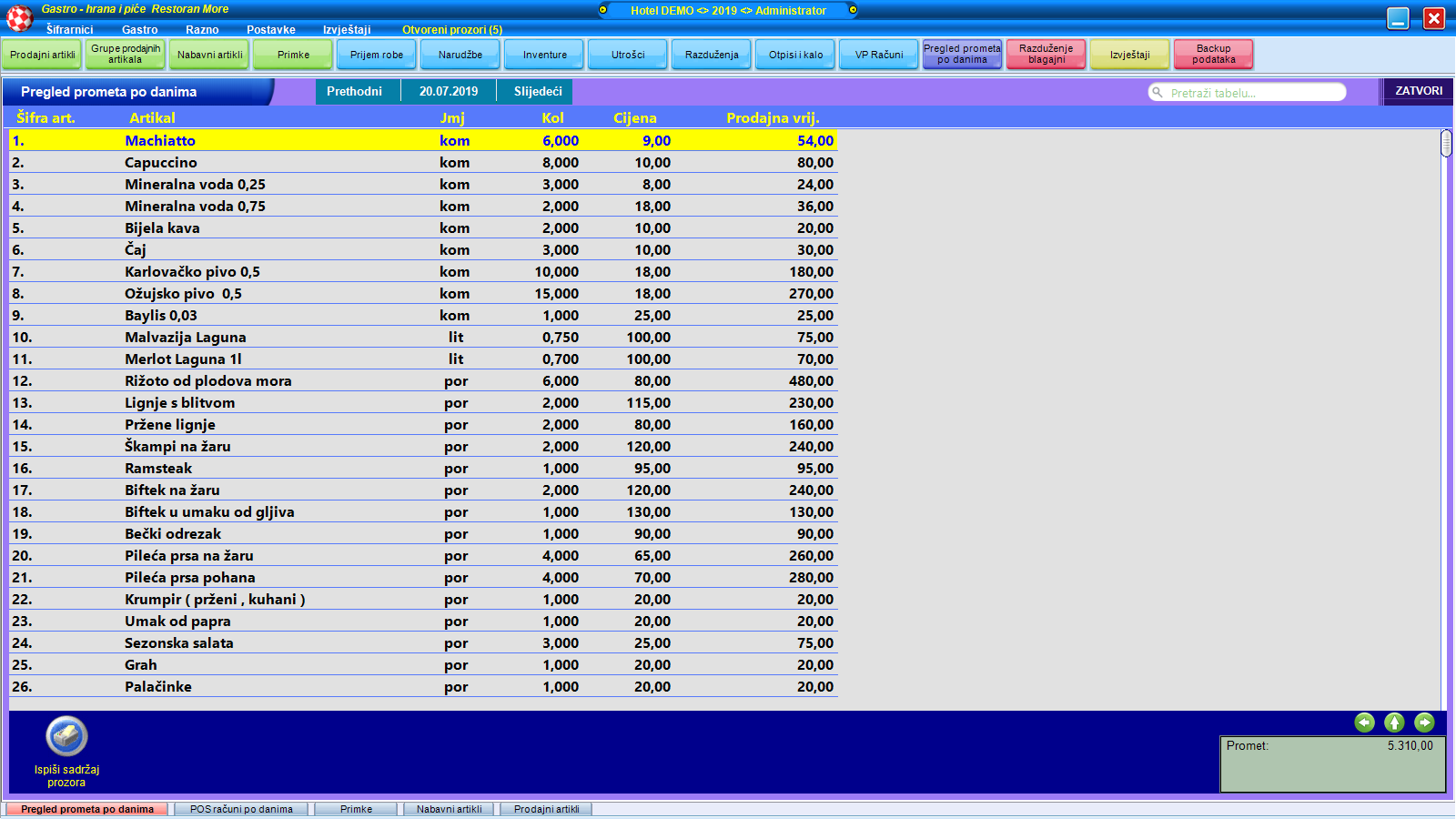Click the green left arrow icon

pos(1364,723)
